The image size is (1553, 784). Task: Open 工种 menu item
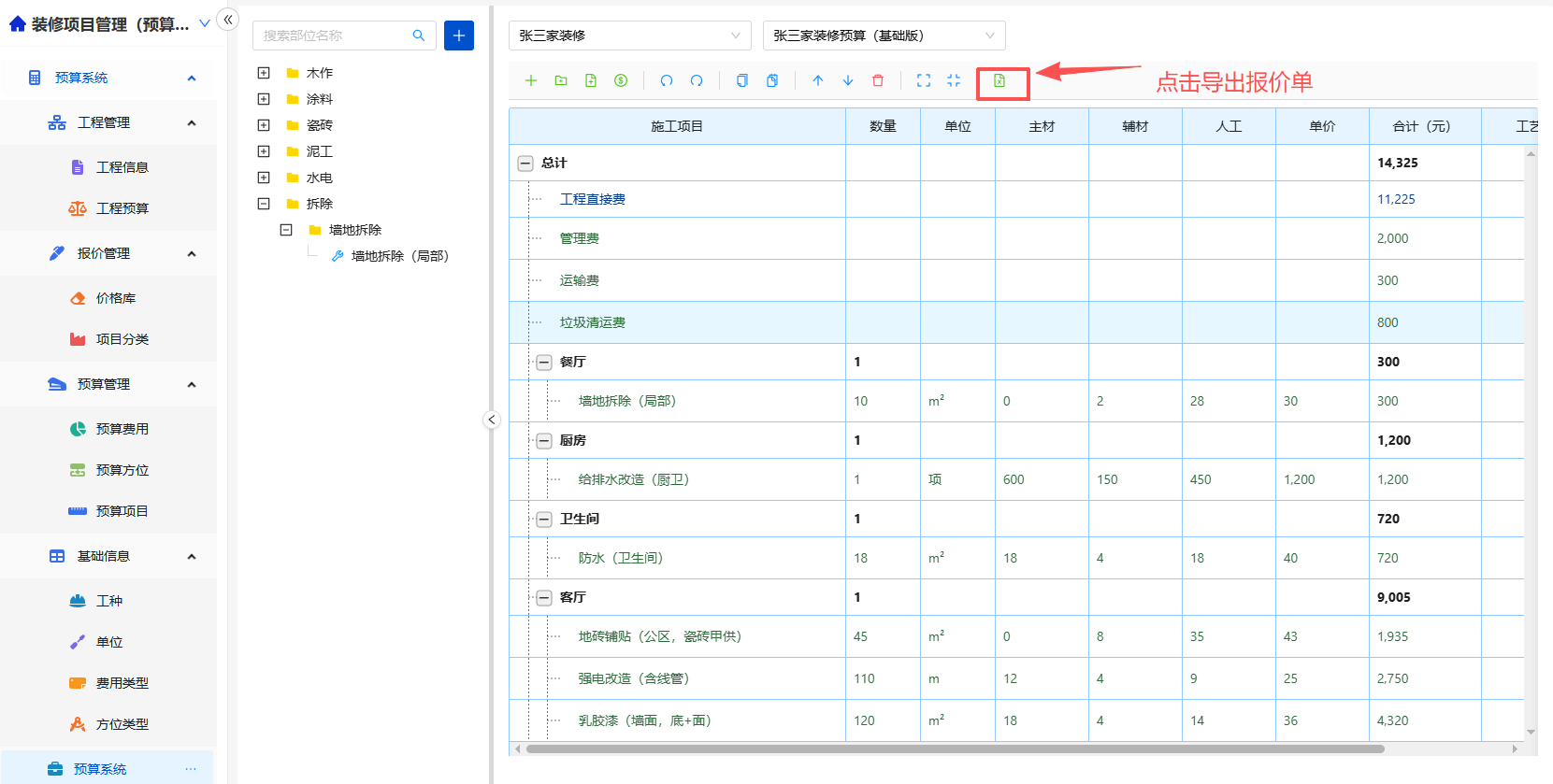point(108,601)
